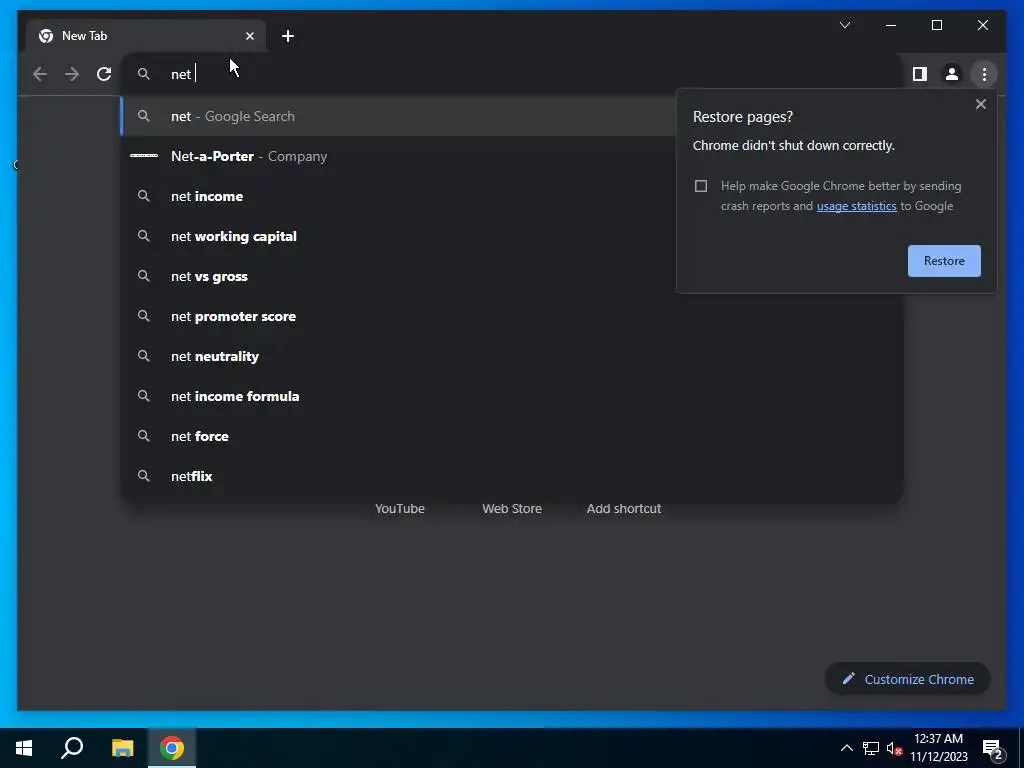Viewport: 1024px width, 768px height.
Task: Click Add shortcut
Action: coord(624,508)
